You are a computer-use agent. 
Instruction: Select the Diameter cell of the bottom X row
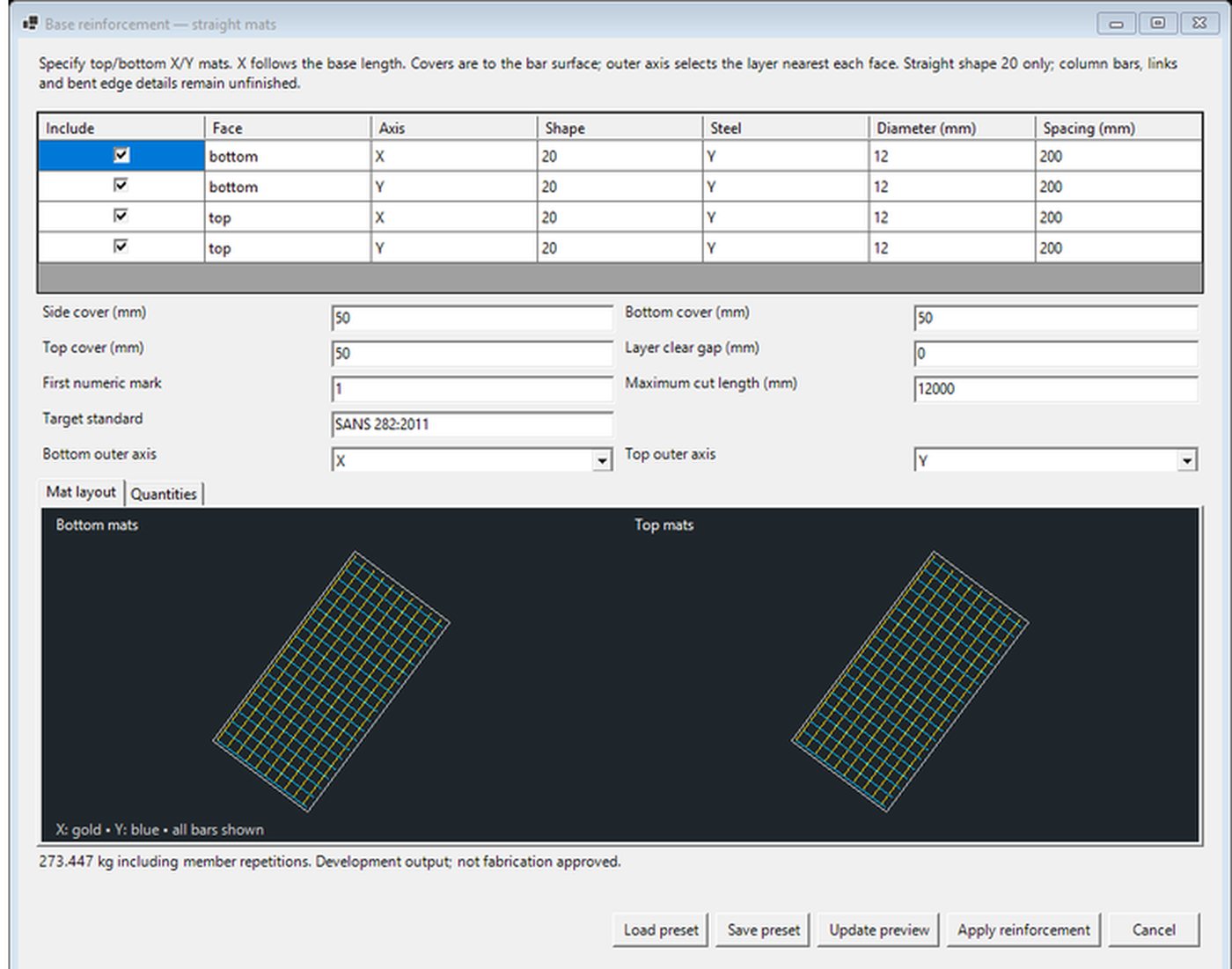[952, 156]
